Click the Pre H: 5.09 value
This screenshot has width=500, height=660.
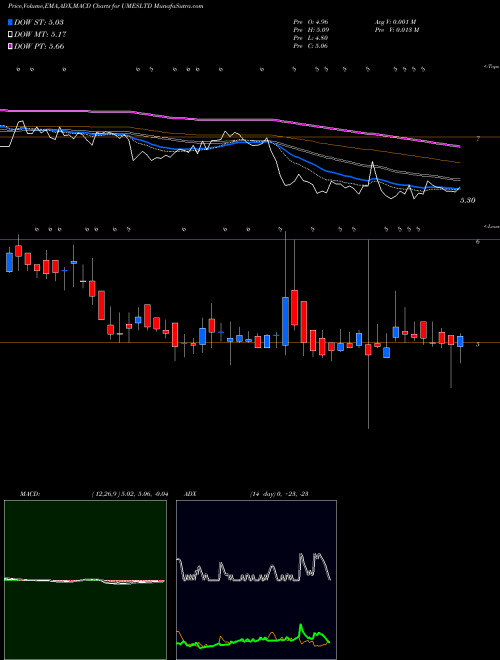(311, 30)
